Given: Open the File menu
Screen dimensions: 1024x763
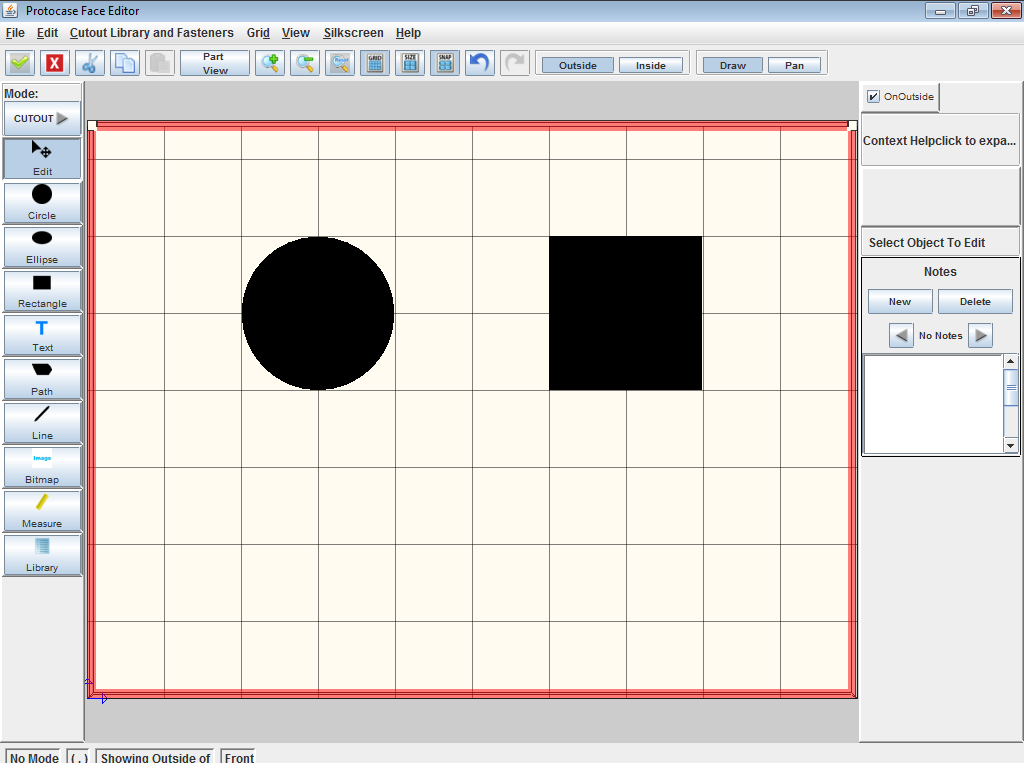Looking at the screenshot, I should pos(15,33).
